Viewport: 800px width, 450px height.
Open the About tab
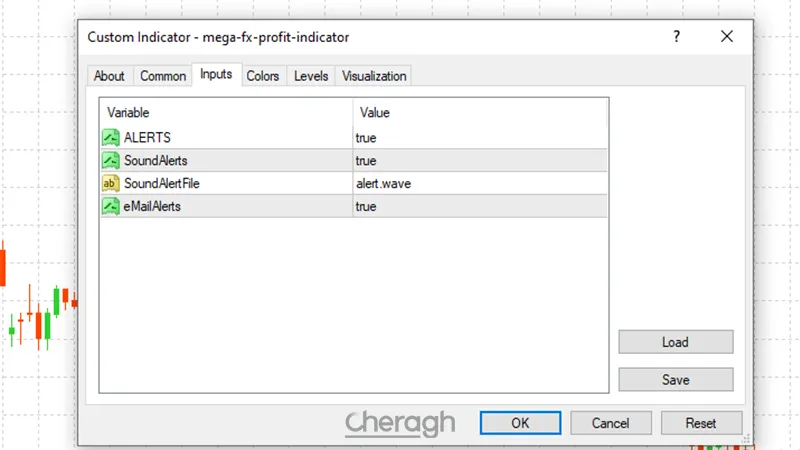pyautogui.click(x=109, y=76)
